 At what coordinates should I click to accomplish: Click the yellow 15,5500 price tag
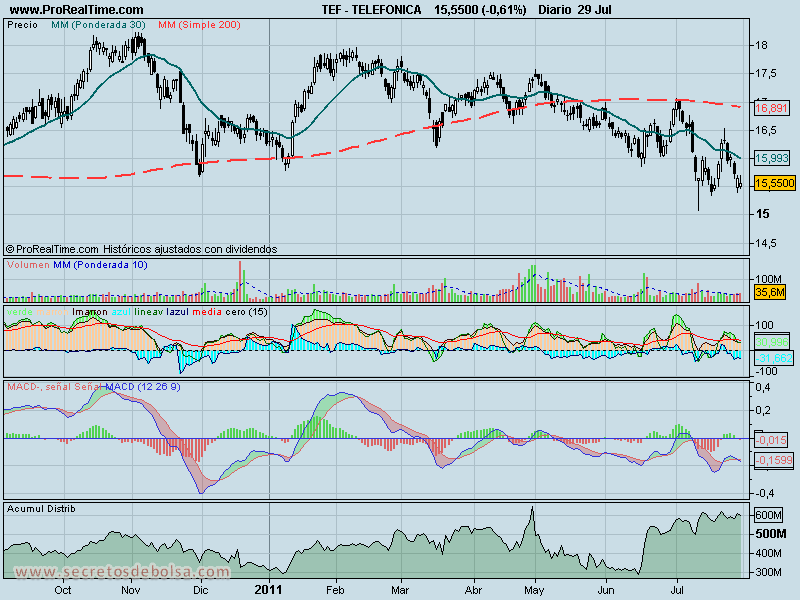pyautogui.click(x=774, y=183)
